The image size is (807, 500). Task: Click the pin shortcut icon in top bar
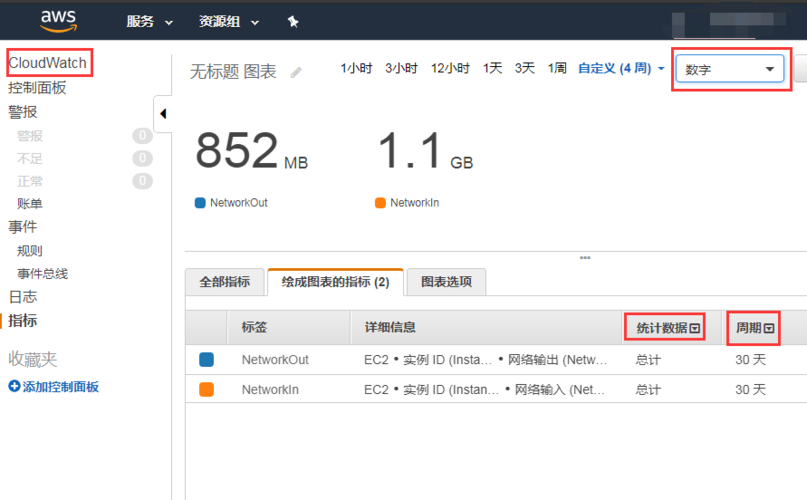(x=293, y=21)
